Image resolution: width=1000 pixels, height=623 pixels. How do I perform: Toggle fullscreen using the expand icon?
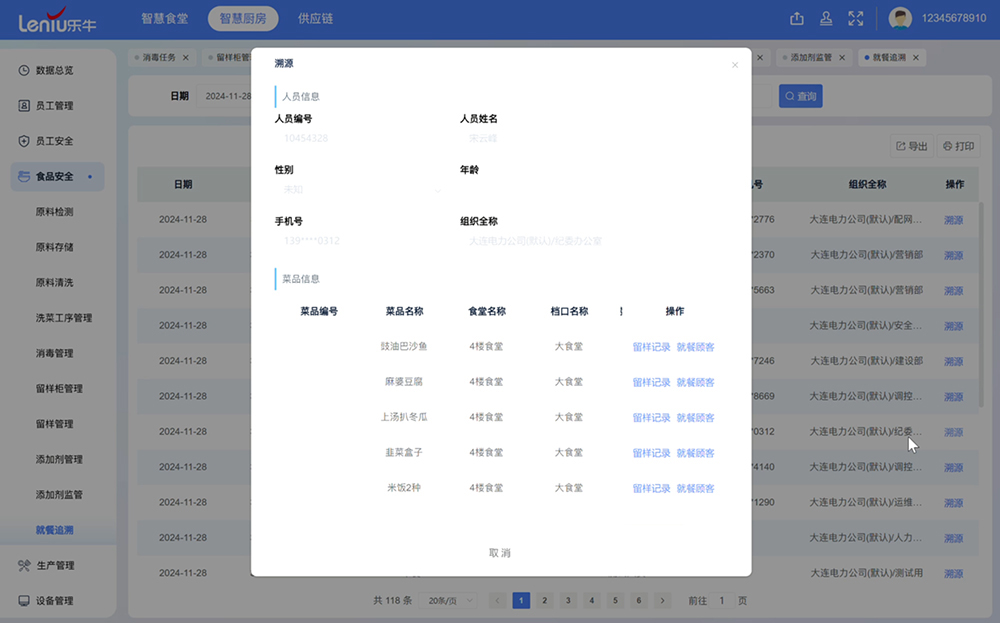pyautogui.click(x=855, y=18)
